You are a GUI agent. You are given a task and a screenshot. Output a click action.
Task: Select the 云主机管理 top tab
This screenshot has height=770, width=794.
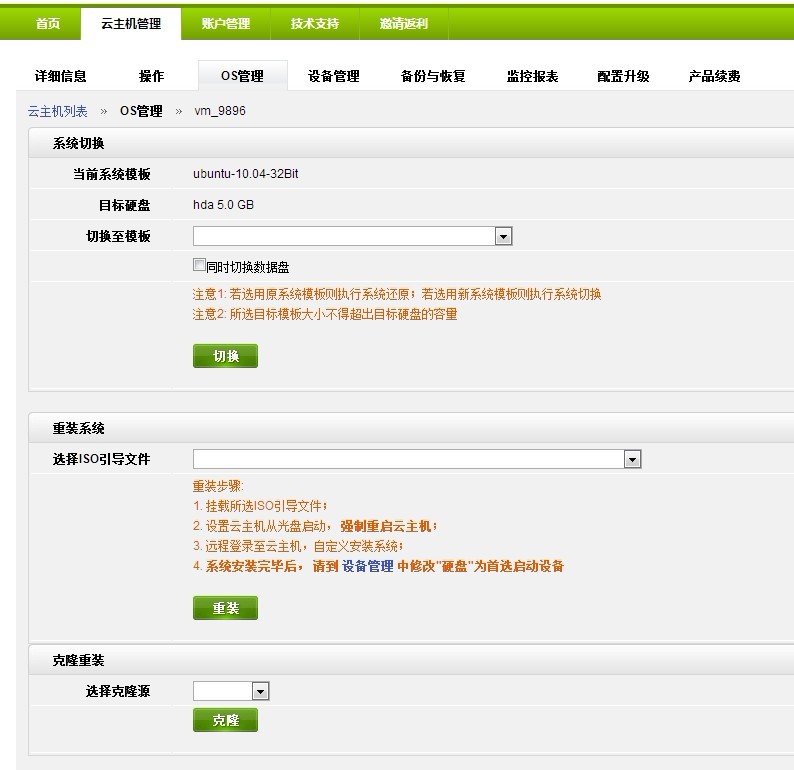(131, 23)
